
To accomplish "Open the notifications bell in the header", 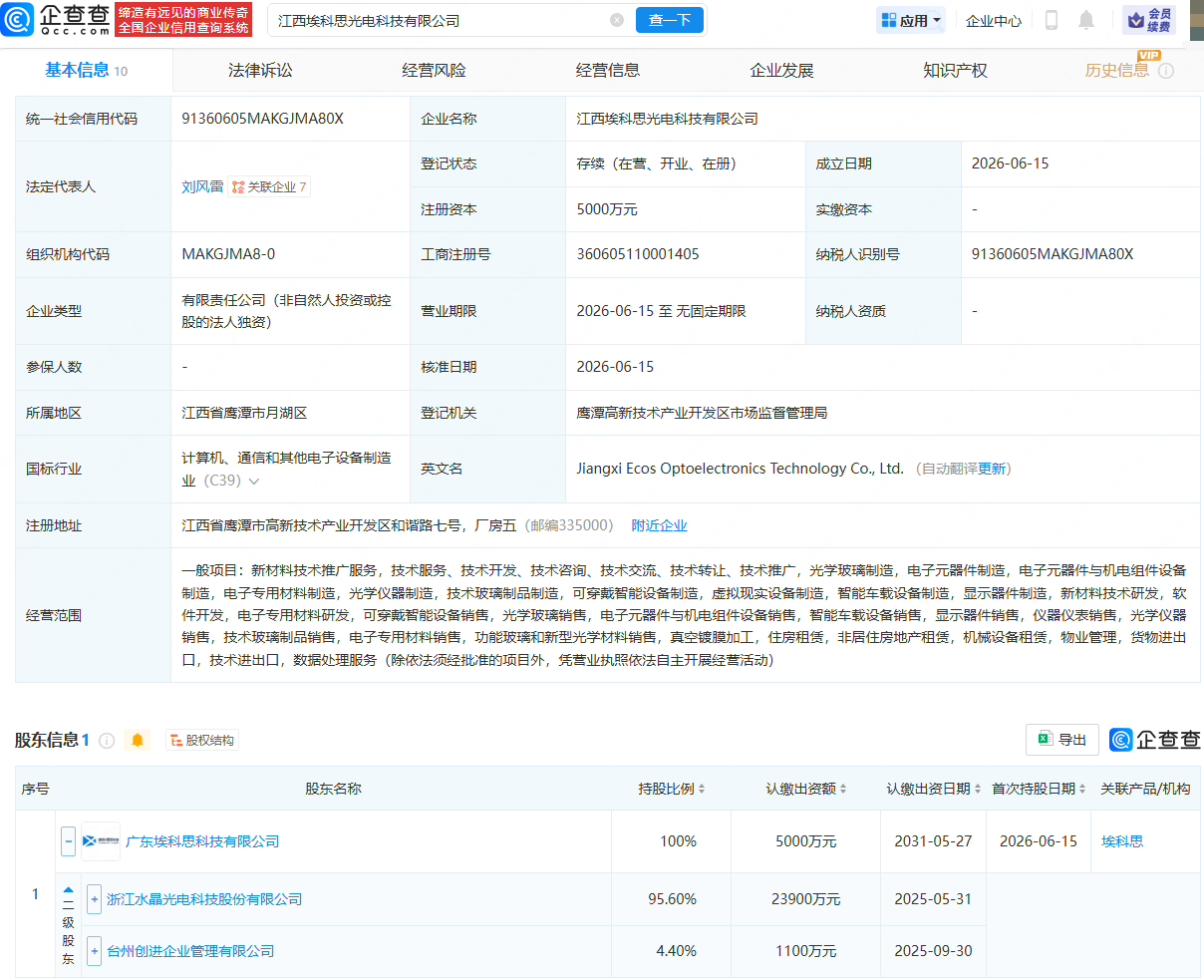I will 1086,20.
